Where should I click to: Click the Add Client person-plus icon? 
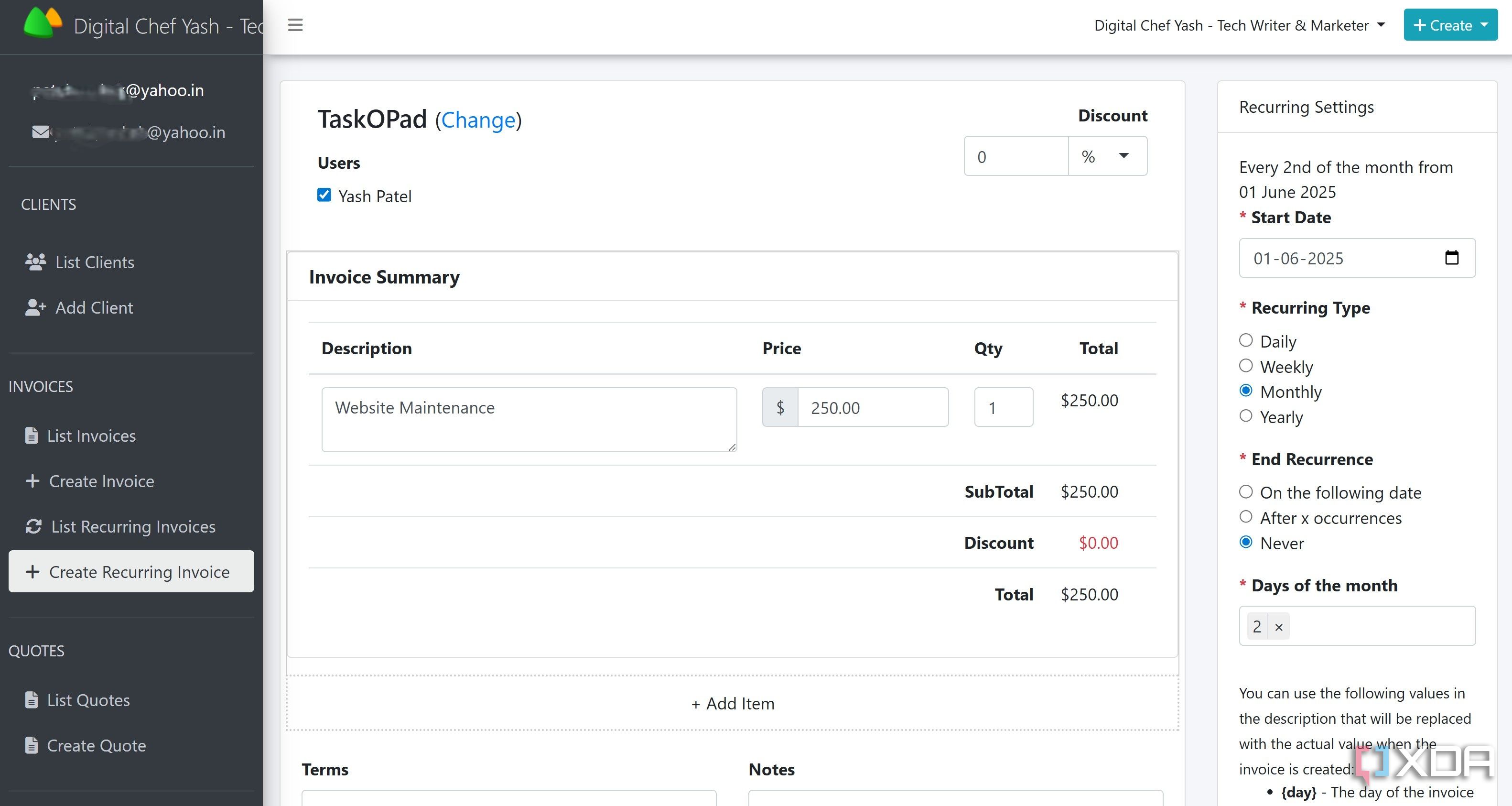click(35, 307)
